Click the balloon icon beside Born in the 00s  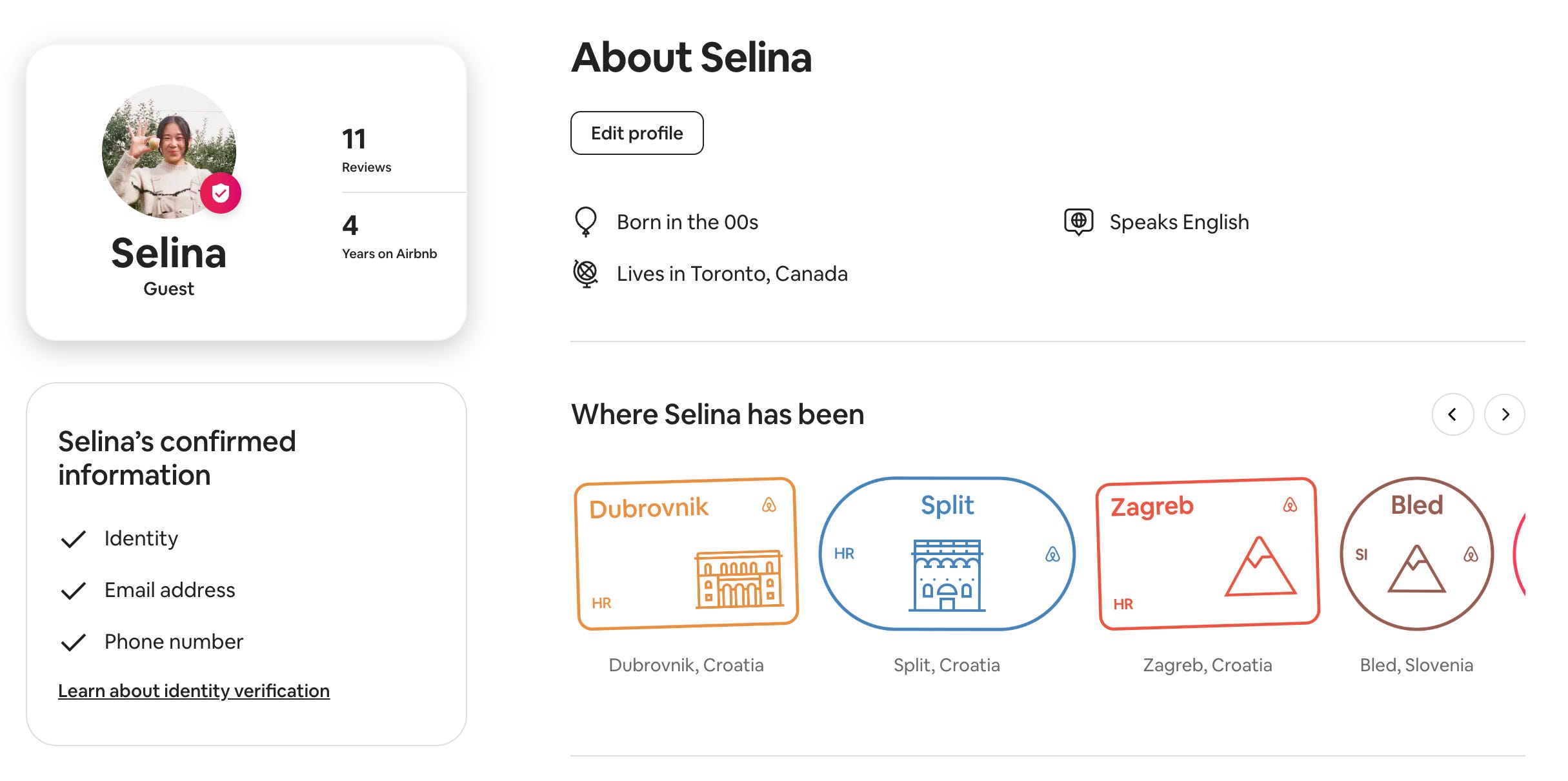585,221
